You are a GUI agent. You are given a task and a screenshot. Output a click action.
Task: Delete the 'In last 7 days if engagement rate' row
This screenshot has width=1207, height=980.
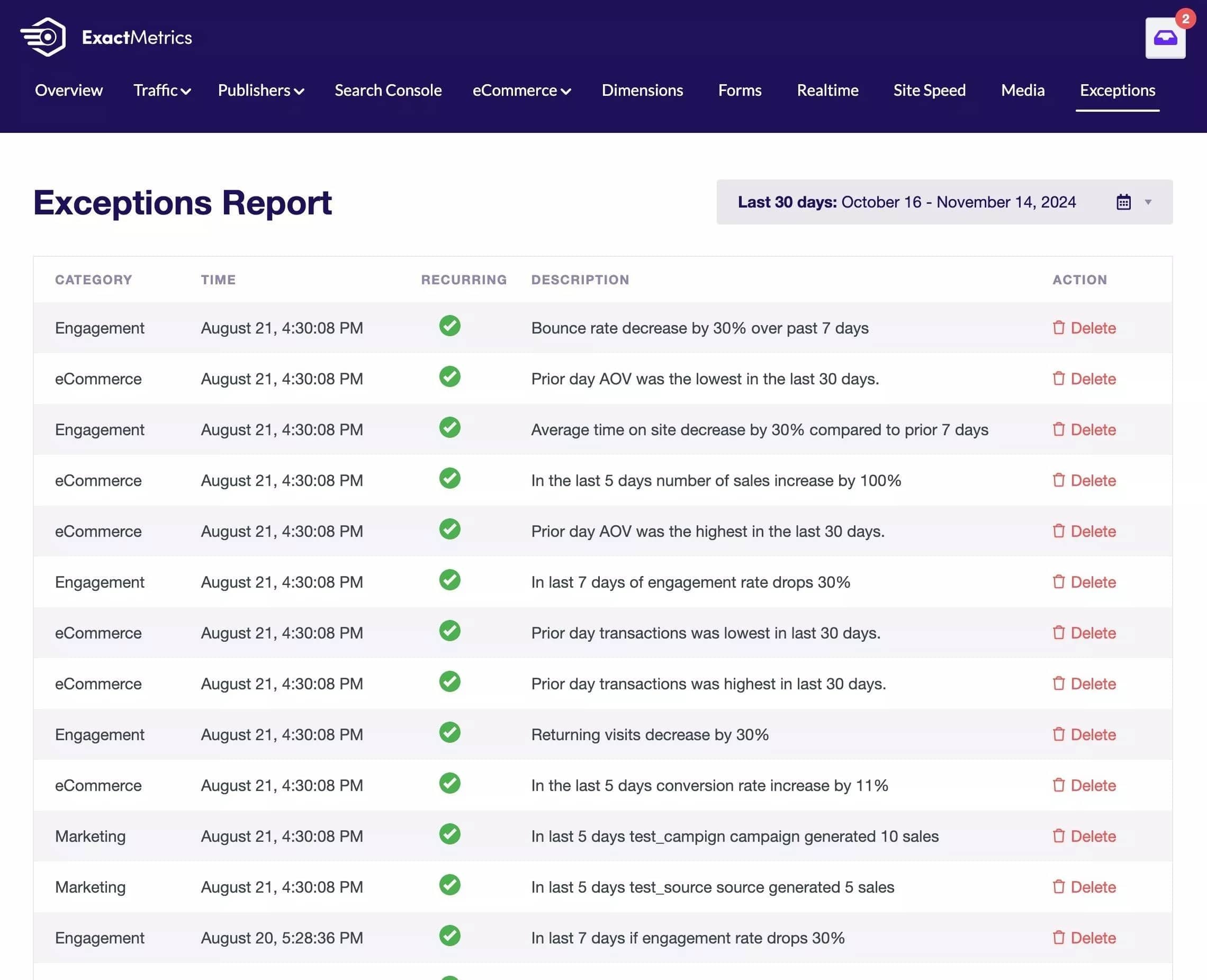click(1085, 938)
